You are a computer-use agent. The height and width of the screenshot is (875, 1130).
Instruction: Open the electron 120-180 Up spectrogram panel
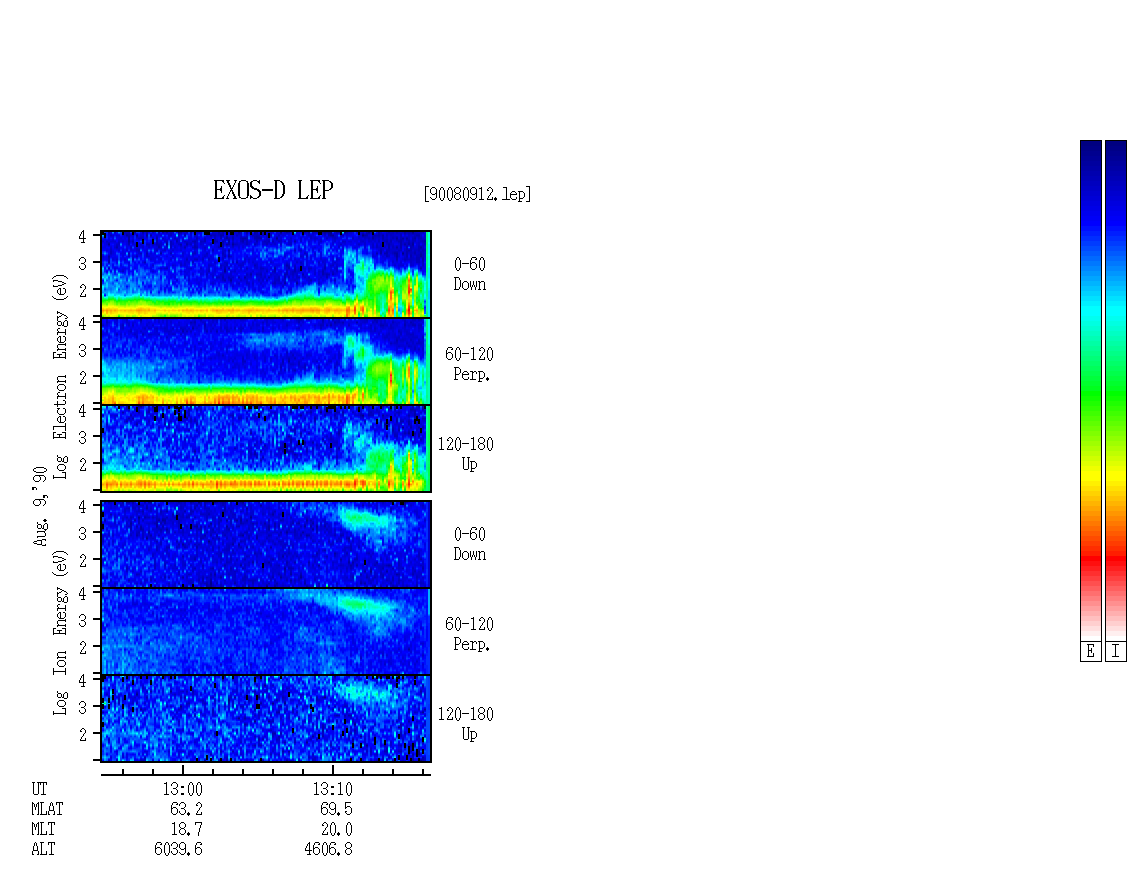click(266, 448)
